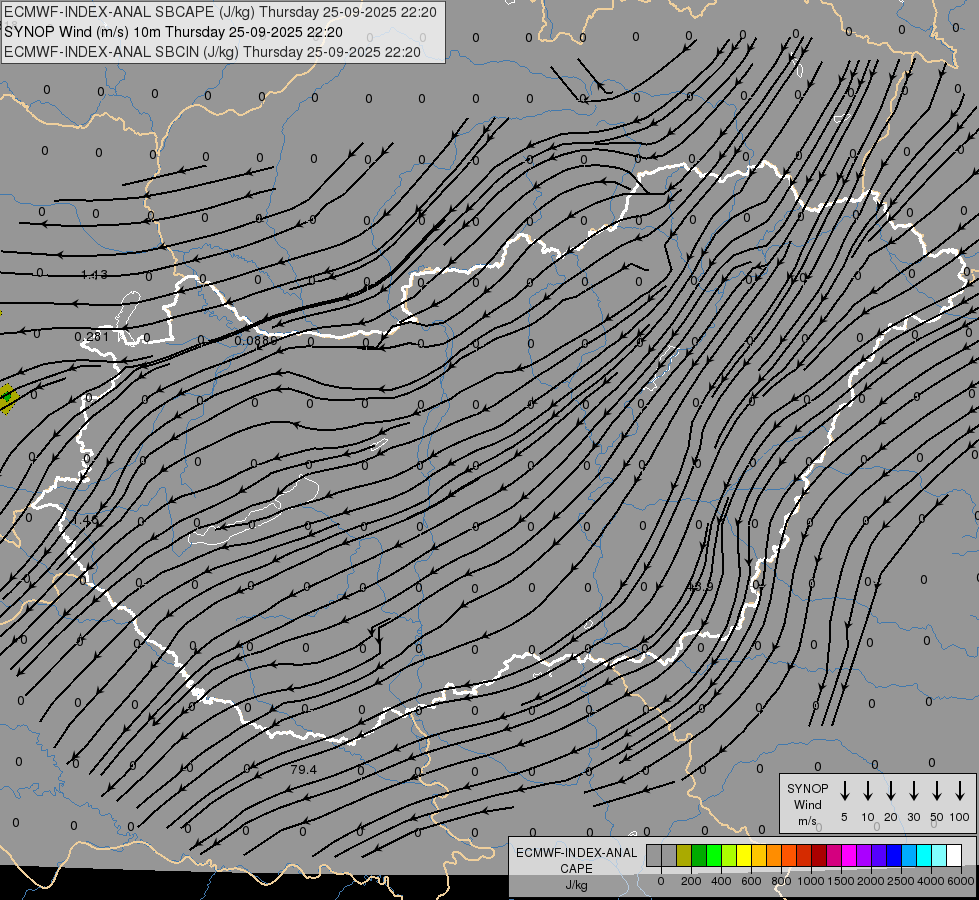
Task: Select the bright green CAPE legend swatch
Action: 714,855
